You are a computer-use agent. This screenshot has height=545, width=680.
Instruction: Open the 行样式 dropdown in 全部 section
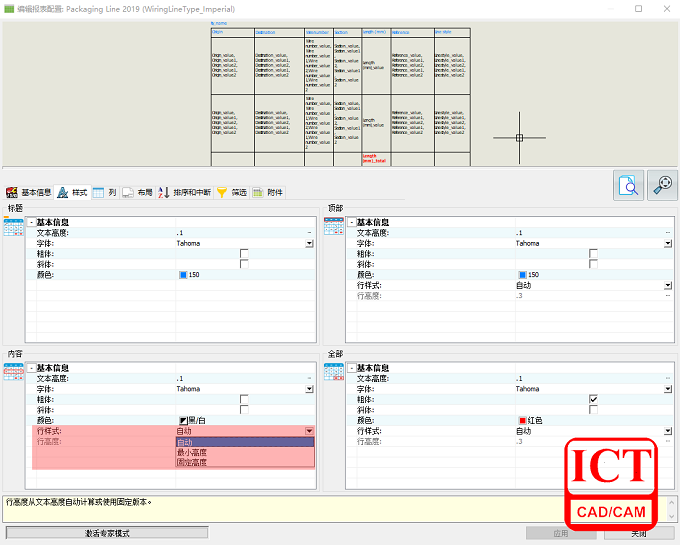pos(668,431)
